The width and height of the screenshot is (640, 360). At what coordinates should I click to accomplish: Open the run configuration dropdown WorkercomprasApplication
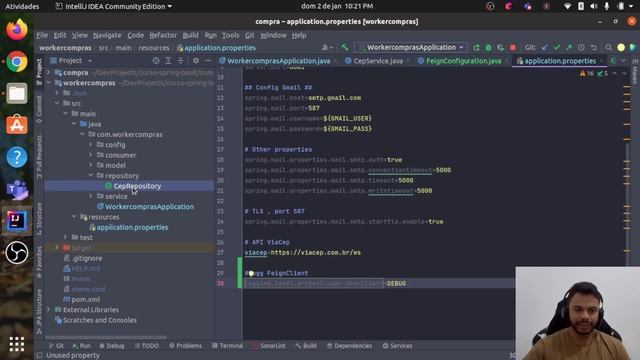point(411,47)
